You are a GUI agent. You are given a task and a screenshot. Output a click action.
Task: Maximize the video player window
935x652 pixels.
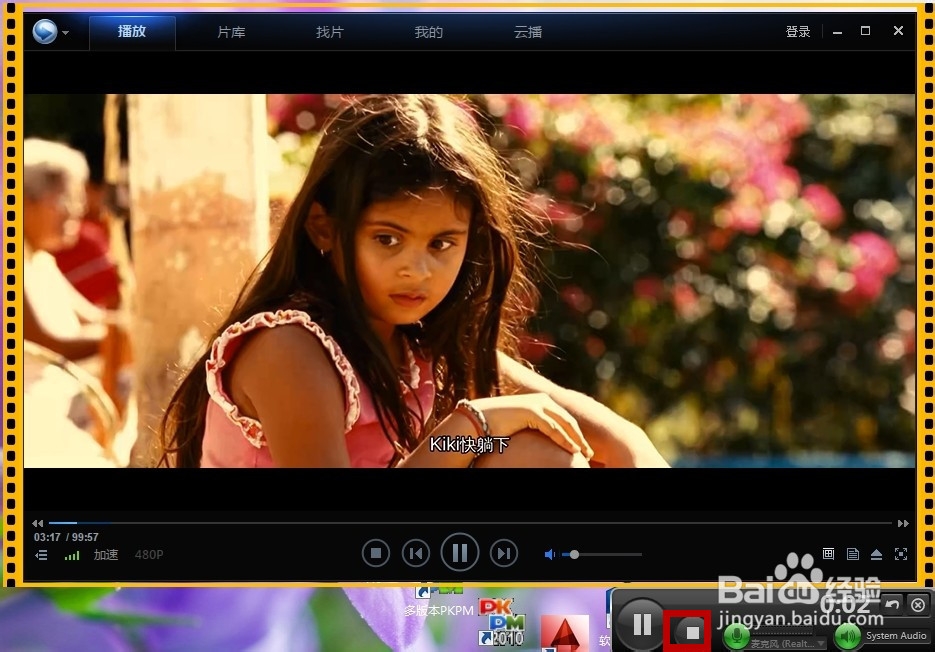click(x=865, y=31)
